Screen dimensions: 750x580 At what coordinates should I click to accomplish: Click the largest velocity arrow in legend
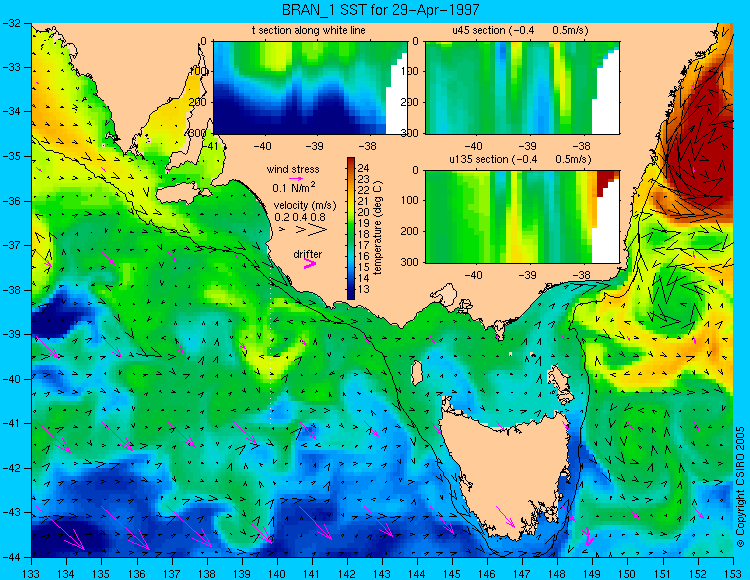(318, 230)
